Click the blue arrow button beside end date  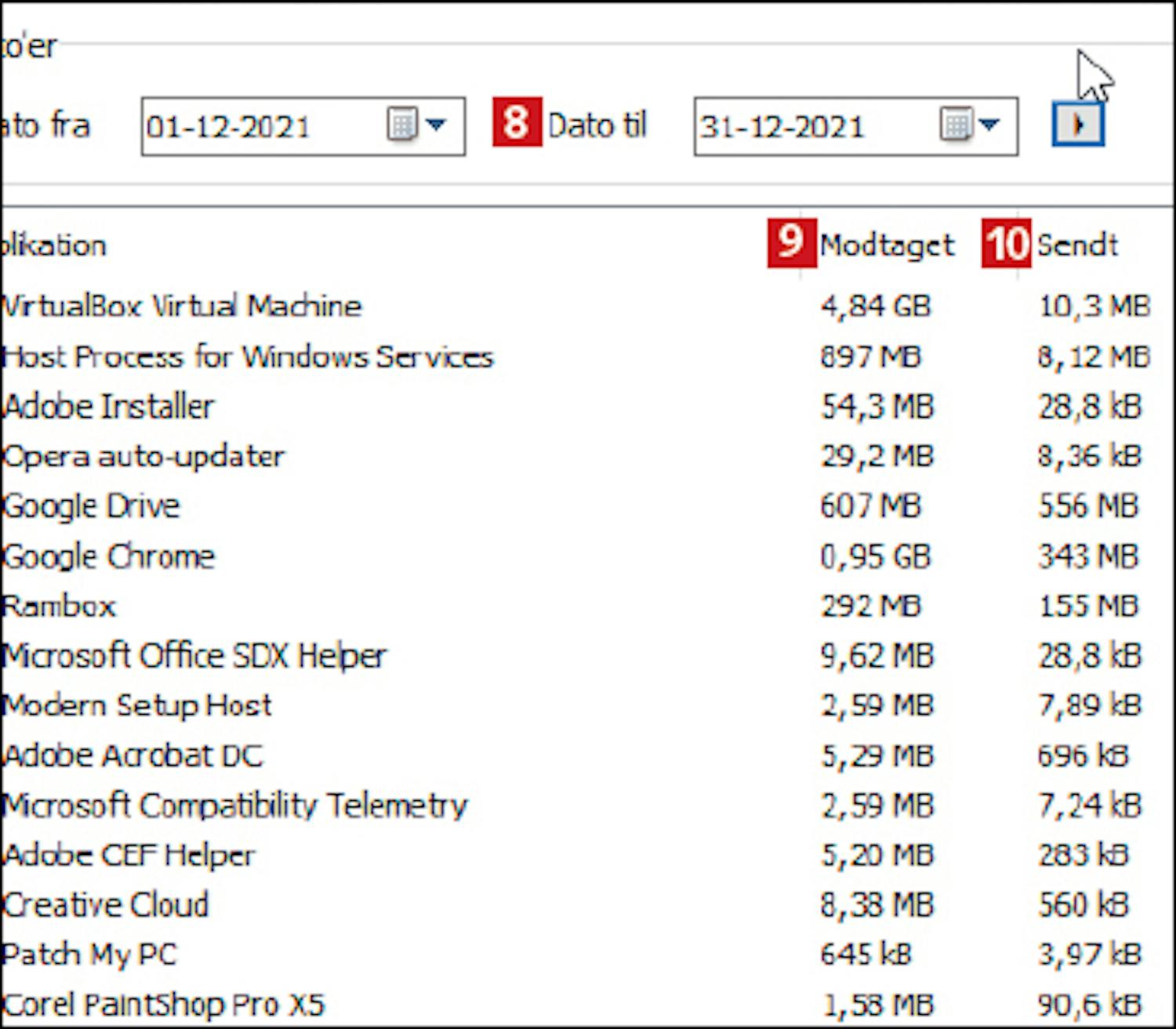pyautogui.click(x=1078, y=125)
